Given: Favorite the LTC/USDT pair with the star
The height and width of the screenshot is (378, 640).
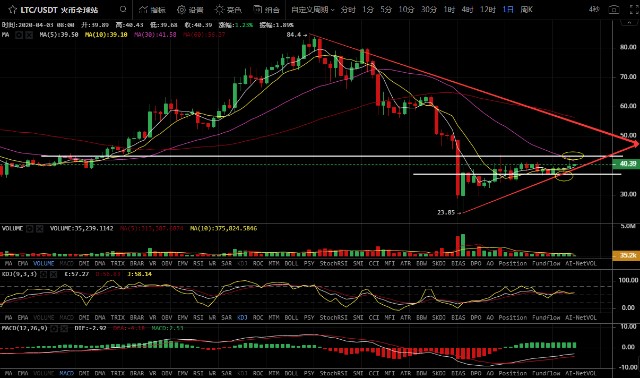Looking at the screenshot, I should pyautogui.click(x=13, y=9).
